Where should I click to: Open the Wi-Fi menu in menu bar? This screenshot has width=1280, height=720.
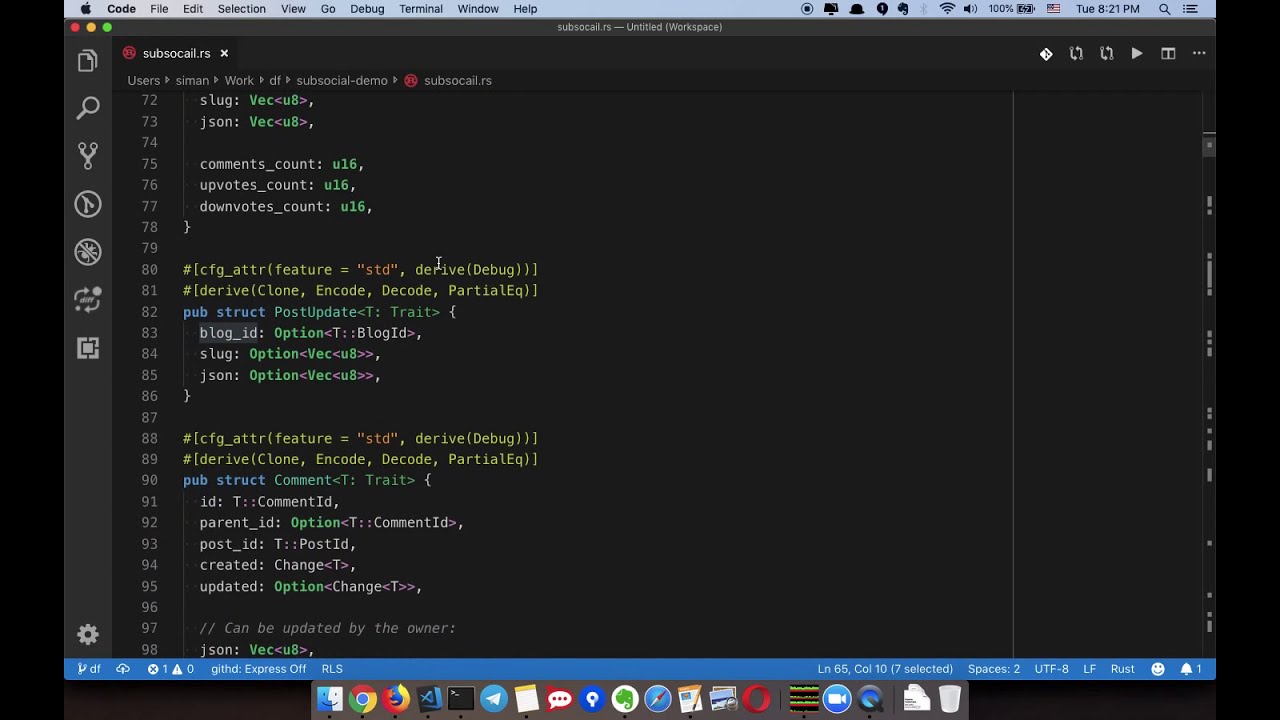pyautogui.click(x=947, y=9)
